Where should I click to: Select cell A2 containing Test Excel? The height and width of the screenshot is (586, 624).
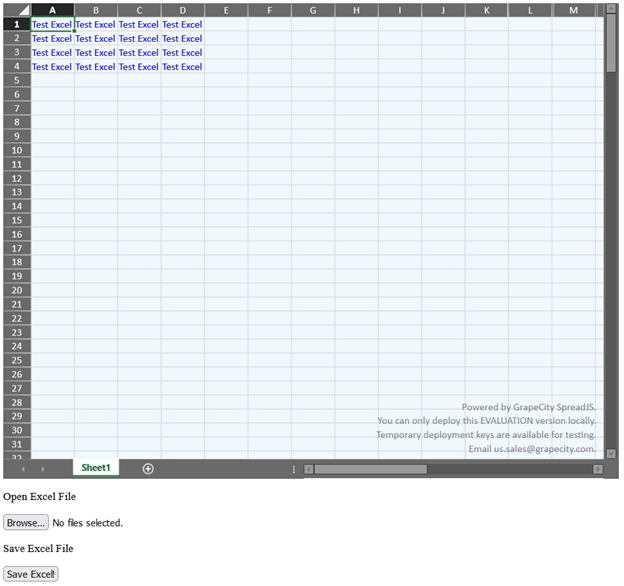coord(53,38)
